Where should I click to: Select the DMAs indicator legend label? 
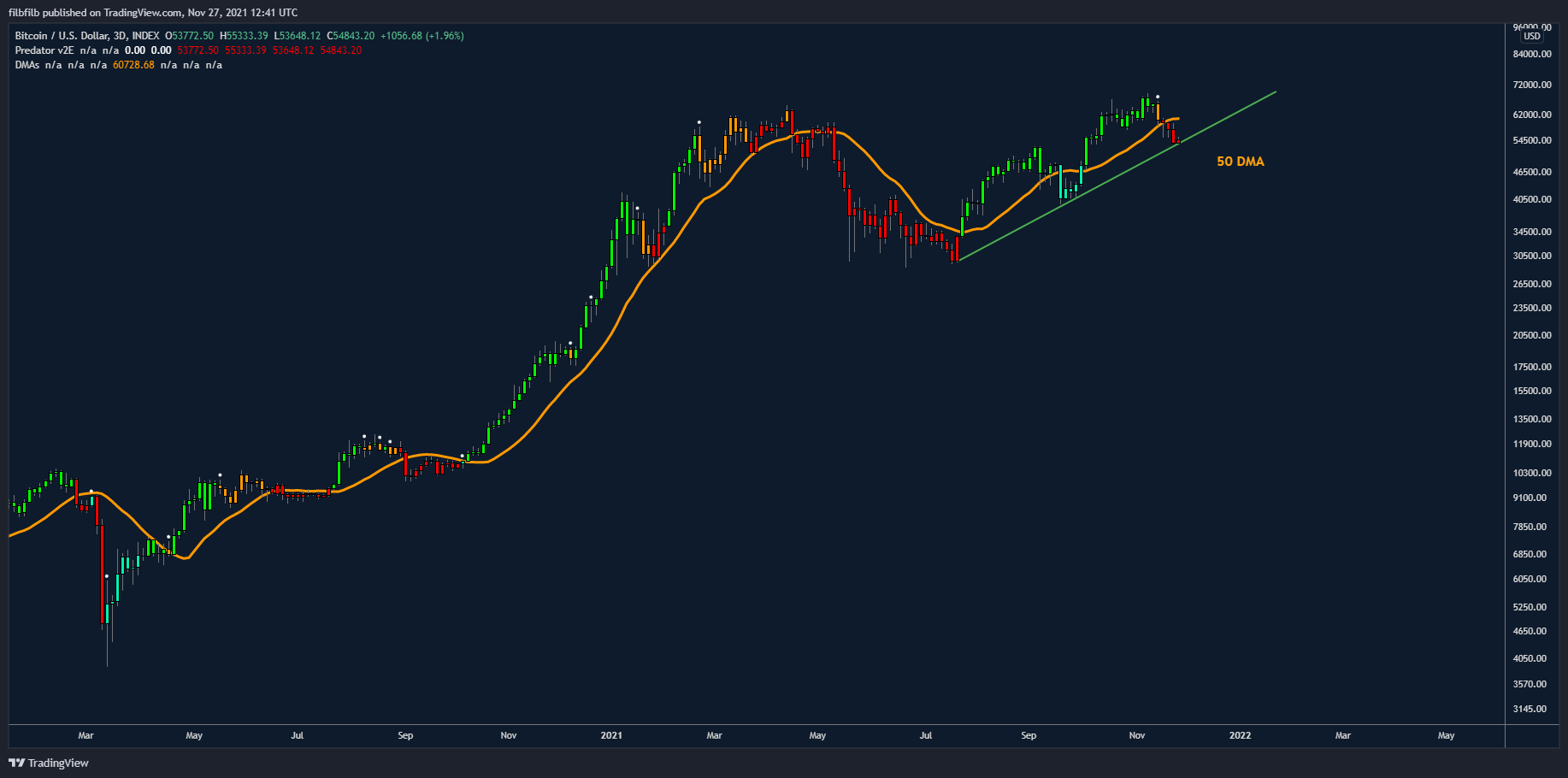point(27,65)
